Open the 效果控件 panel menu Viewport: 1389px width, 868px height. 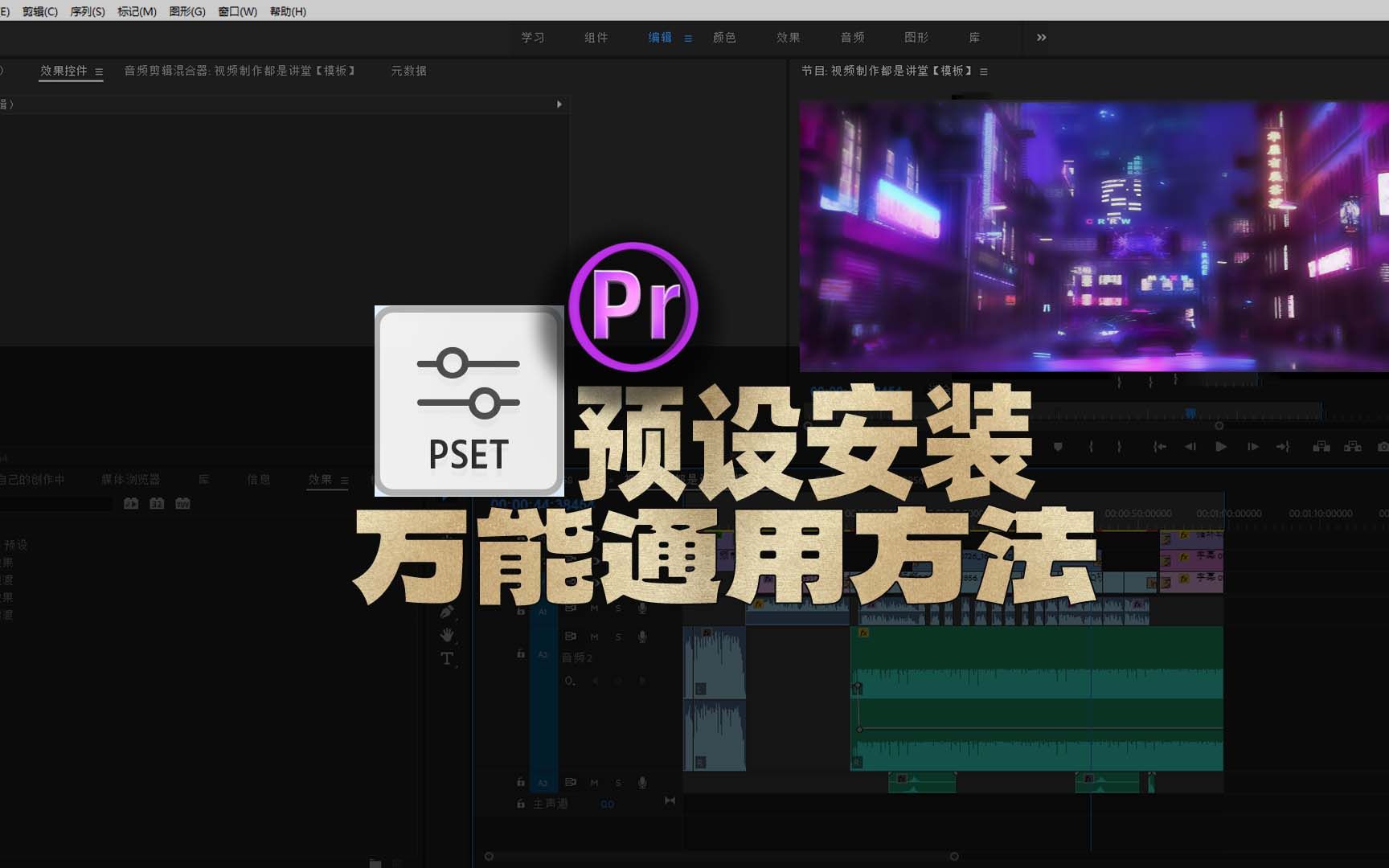pos(99,72)
